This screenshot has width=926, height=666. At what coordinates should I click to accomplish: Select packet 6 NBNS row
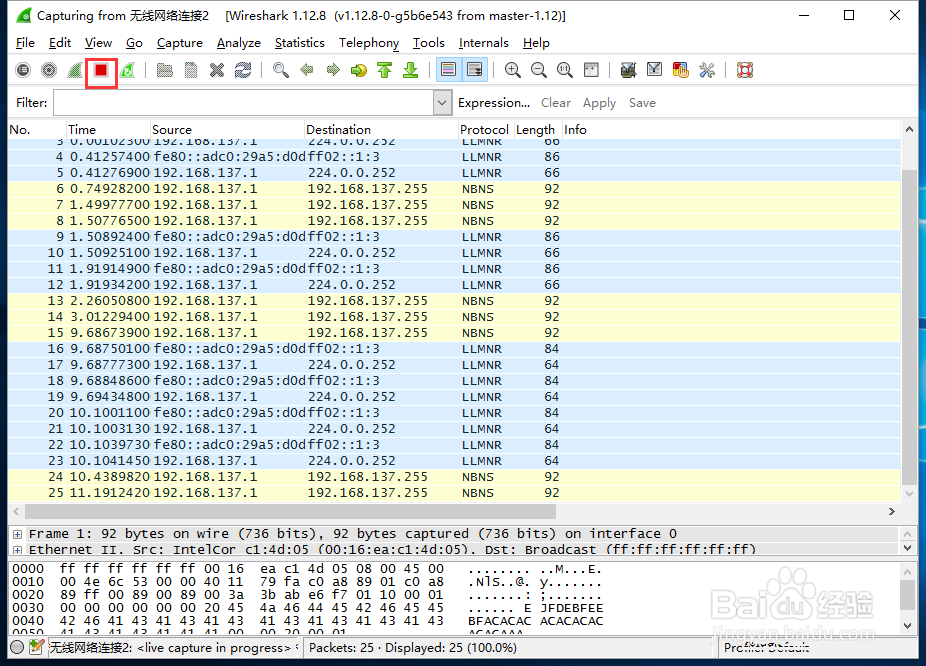[x=454, y=189]
